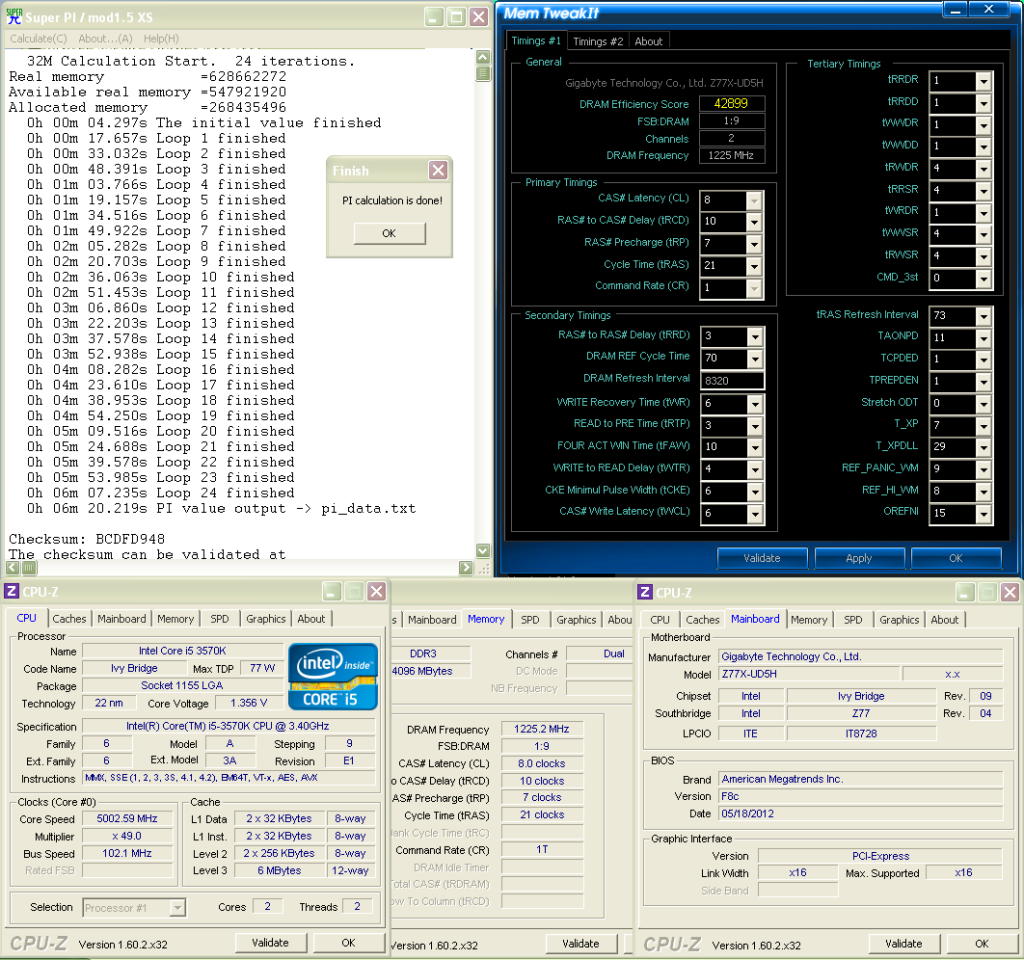Click the CPU-Z icon in Mainboard window title

[646, 593]
